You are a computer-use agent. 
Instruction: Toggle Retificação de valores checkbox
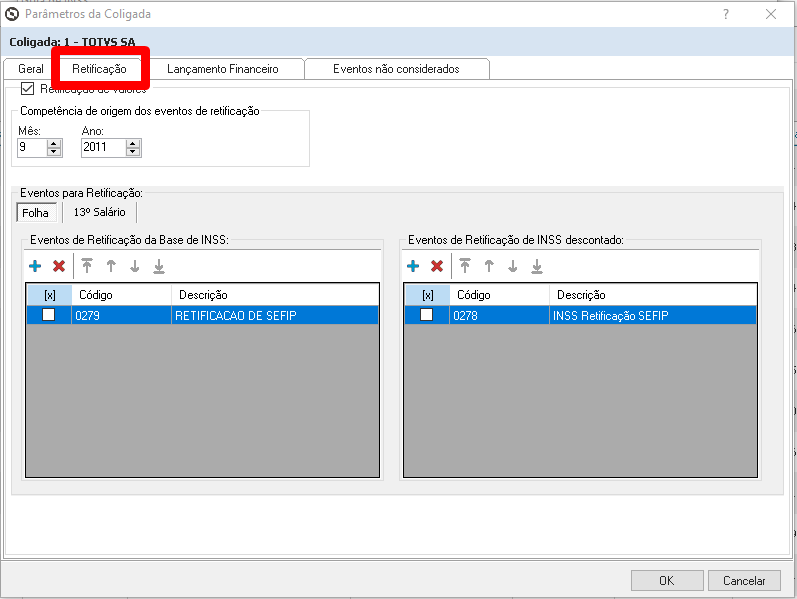(x=27, y=88)
